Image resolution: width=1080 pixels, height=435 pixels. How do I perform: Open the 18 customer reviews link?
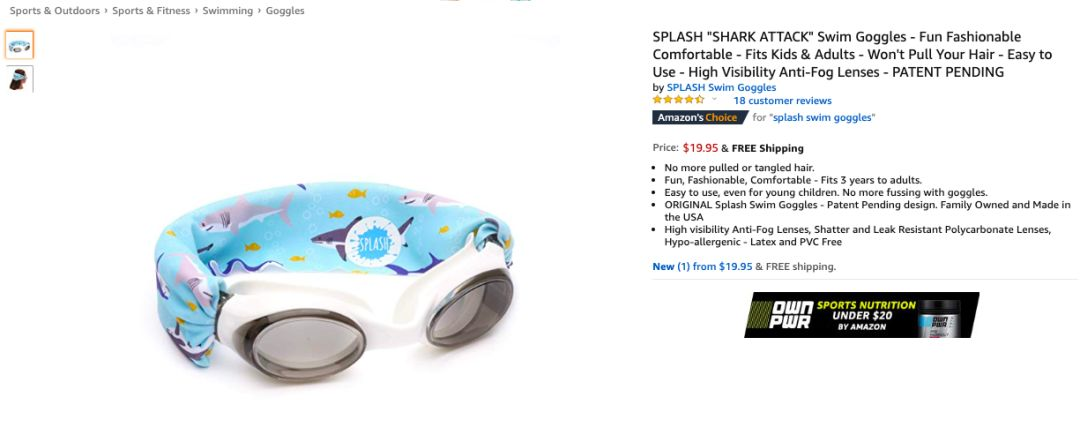pyautogui.click(x=782, y=100)
